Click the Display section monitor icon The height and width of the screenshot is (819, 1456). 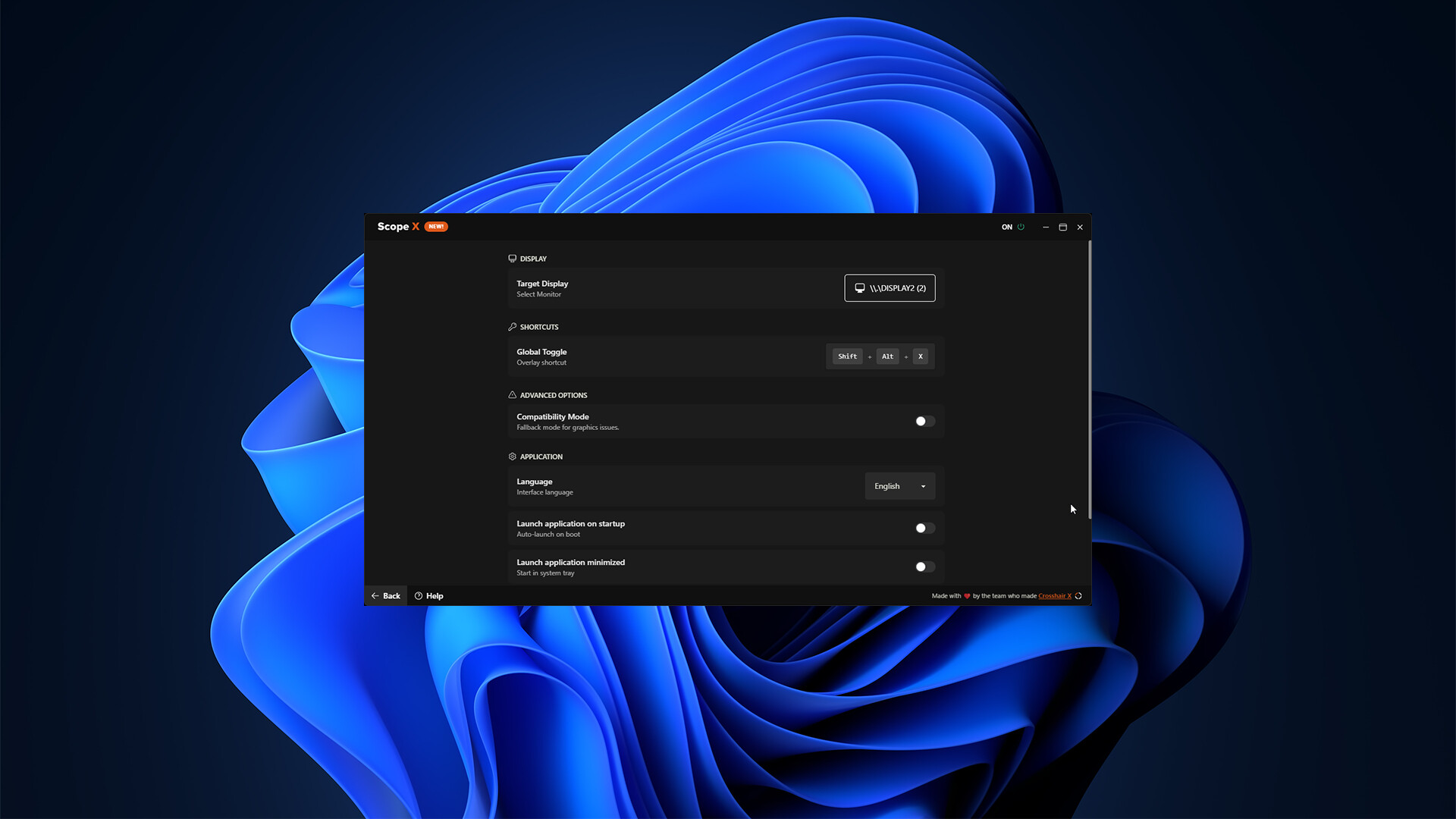pos(513,259)
